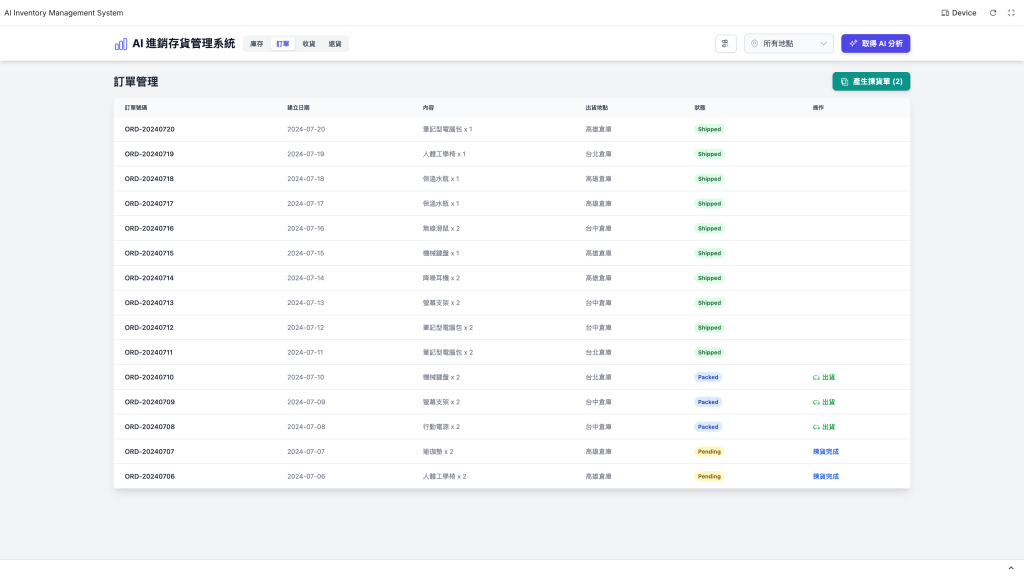Click the 操作 column header
This screenshot has width=1024, height=576.
tap(818, 108)
